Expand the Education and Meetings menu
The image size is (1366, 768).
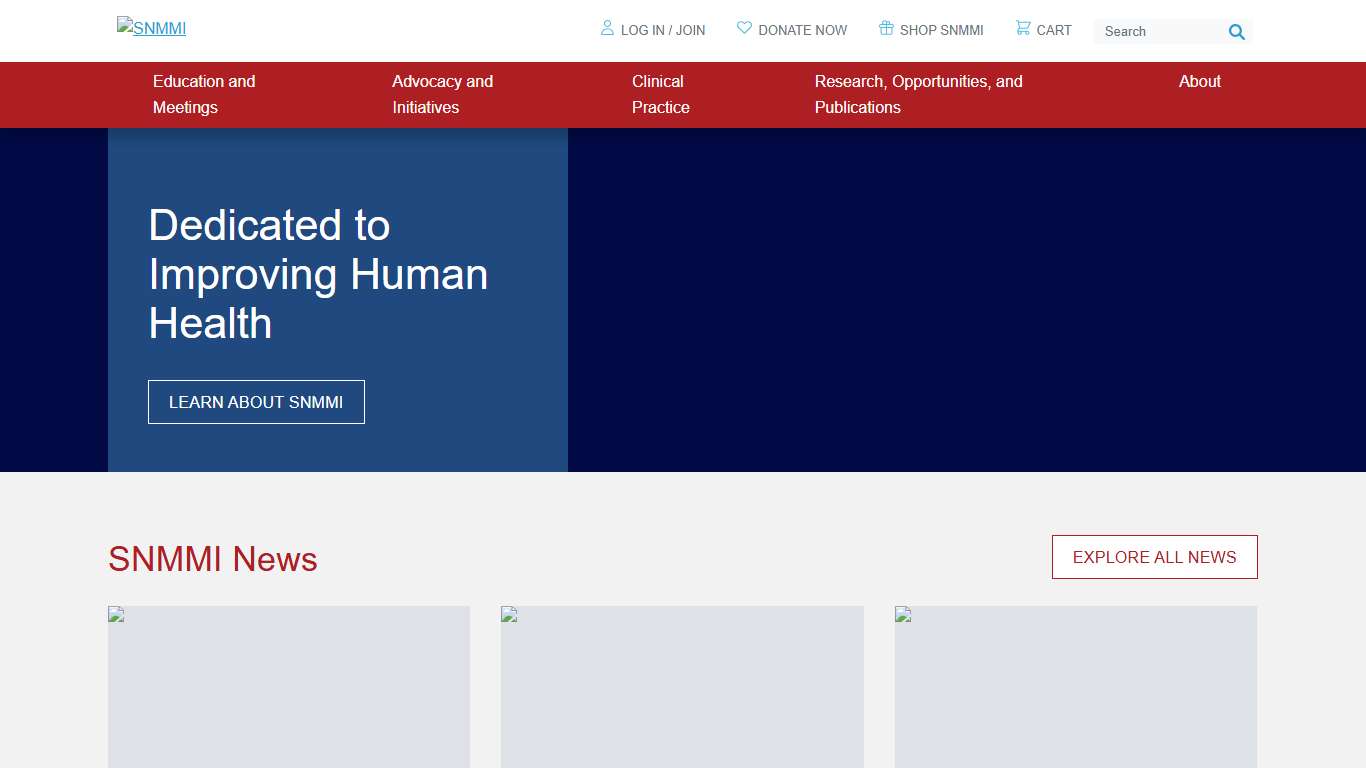pos(204,94)
